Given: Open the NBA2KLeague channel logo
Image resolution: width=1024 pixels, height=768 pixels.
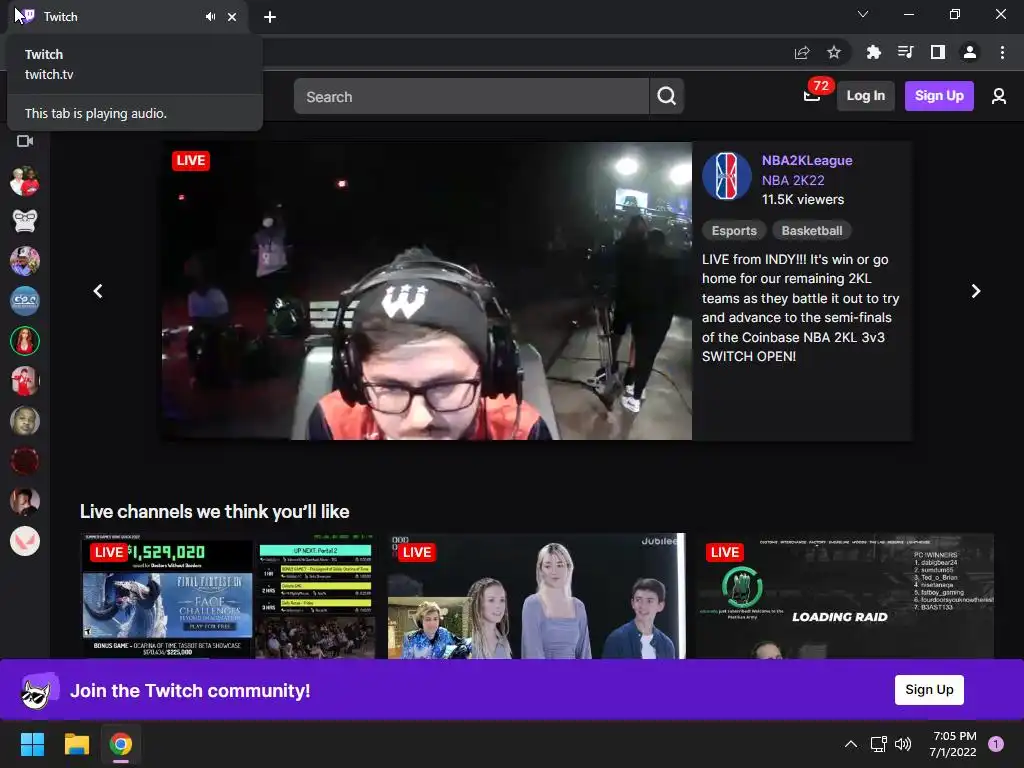Looking at the screenshot, I should click(727, 176).
